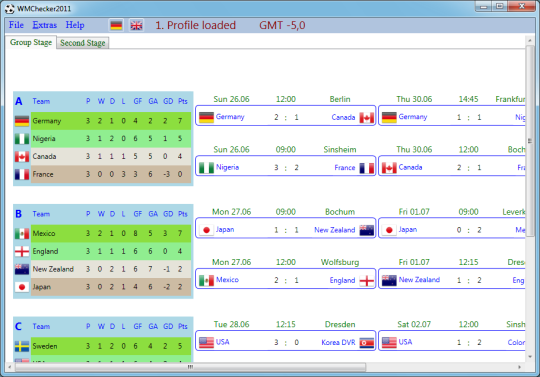
Task: Click Germany home score in Germany–Canada match
Action: 276,117
